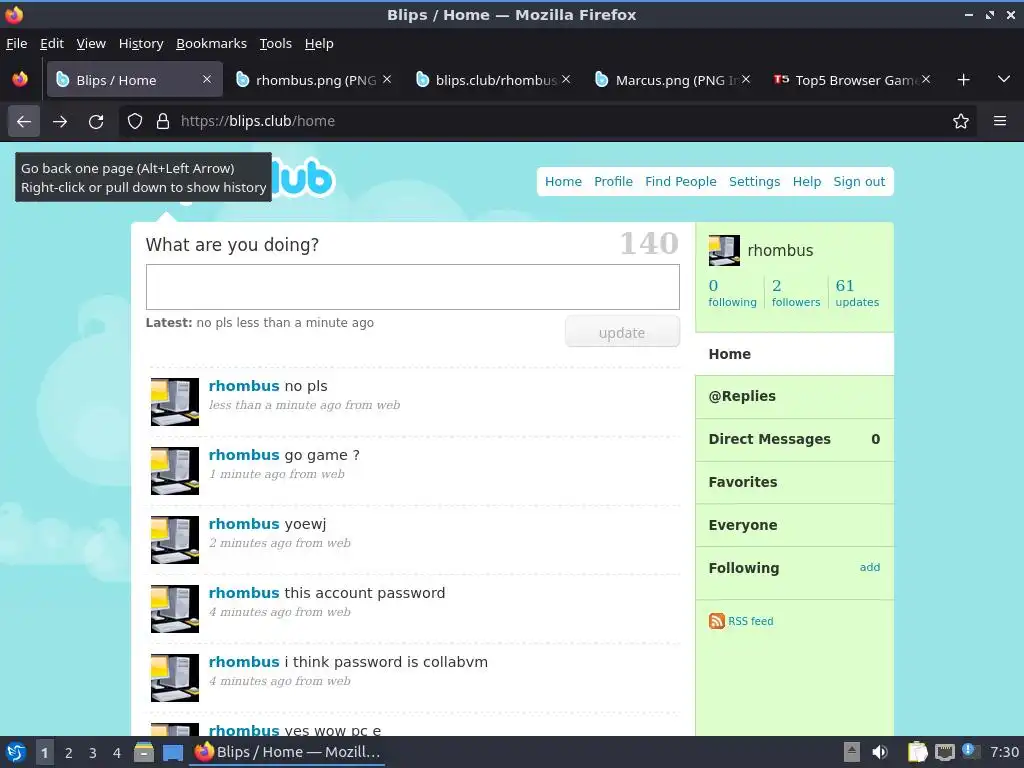Open Everyone timeline in sidebar

tap(794, 525)
